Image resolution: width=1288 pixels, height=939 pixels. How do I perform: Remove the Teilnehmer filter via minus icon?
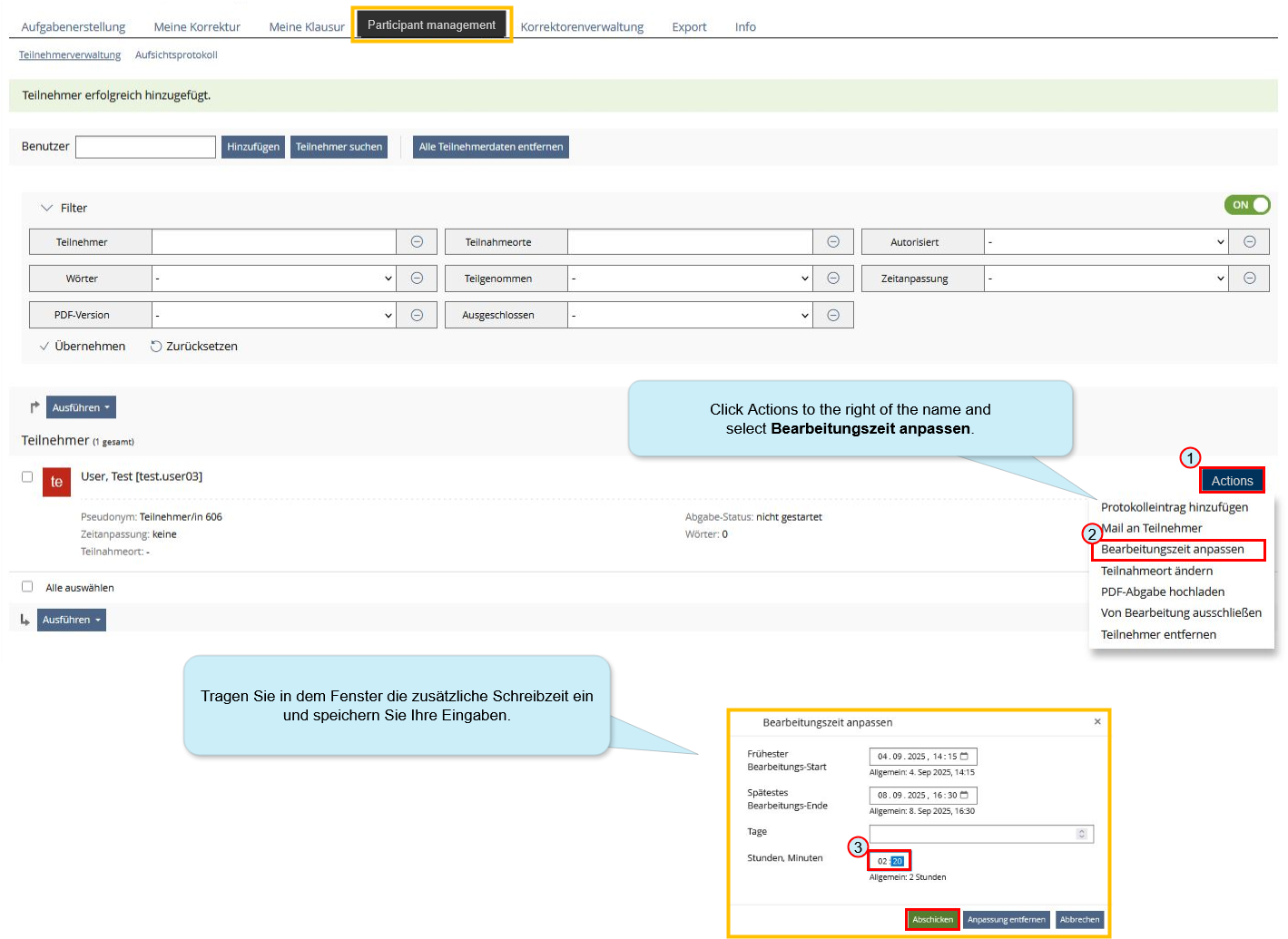417,241
